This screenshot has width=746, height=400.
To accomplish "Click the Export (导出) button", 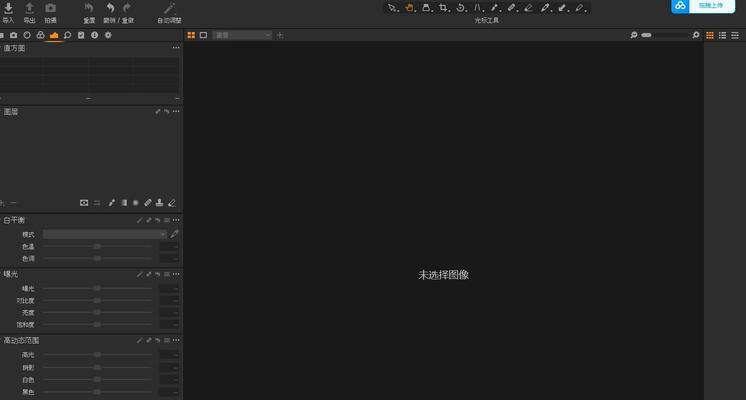I will 29,12.
